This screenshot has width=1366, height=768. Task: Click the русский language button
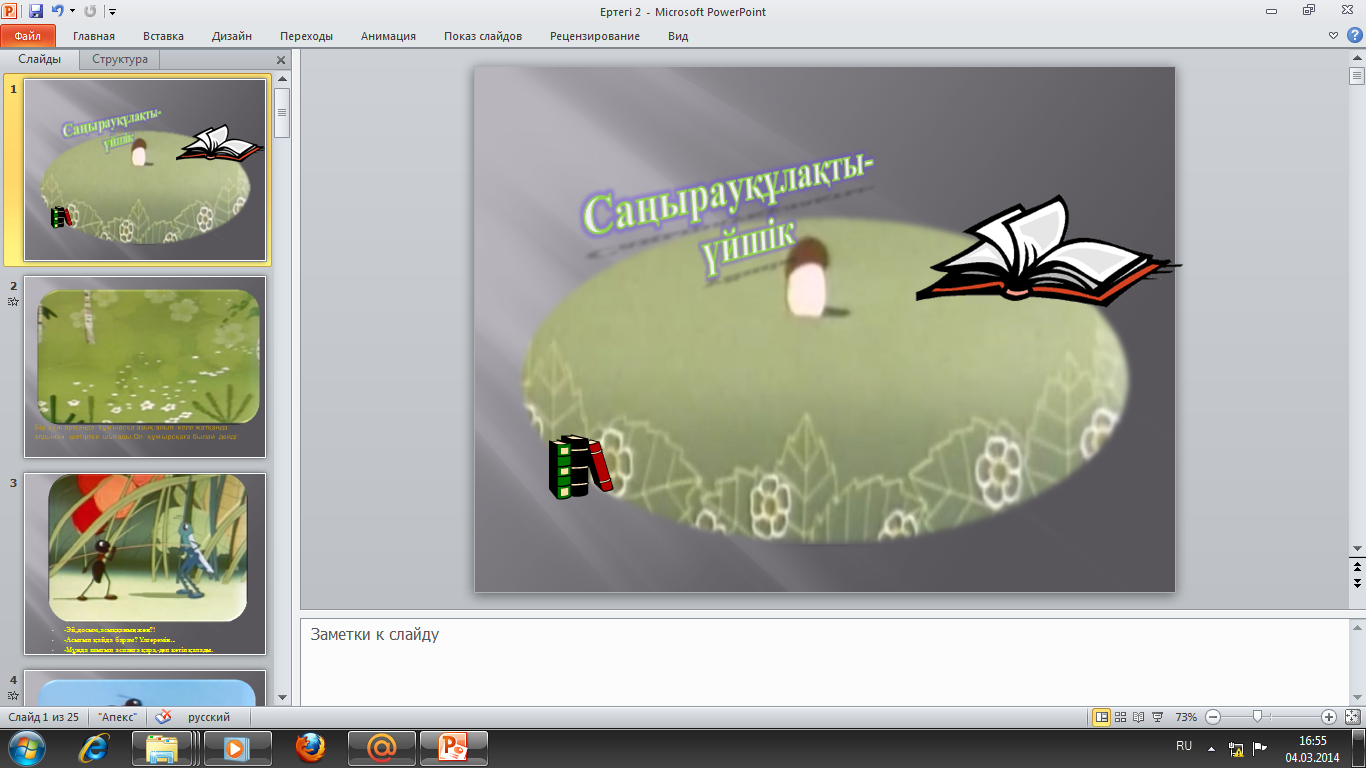click(x=209, y=717)
